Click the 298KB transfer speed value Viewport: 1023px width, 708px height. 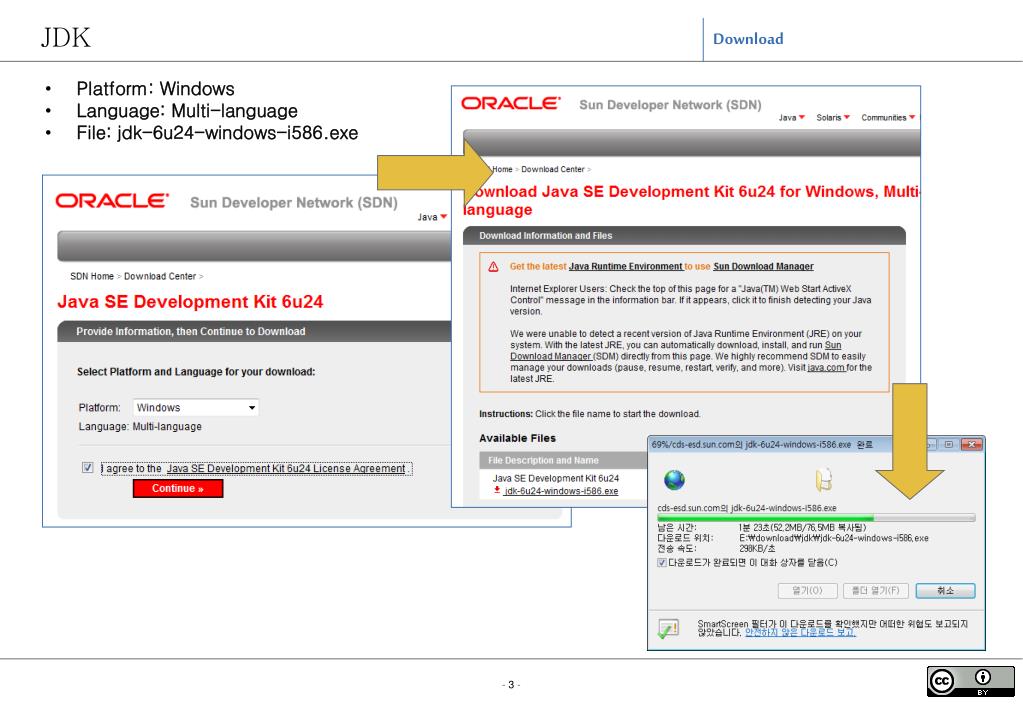(x=757, y=549)
